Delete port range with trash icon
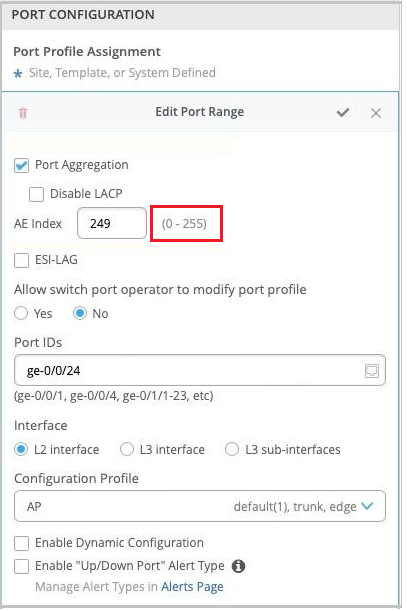 point(23,113)
